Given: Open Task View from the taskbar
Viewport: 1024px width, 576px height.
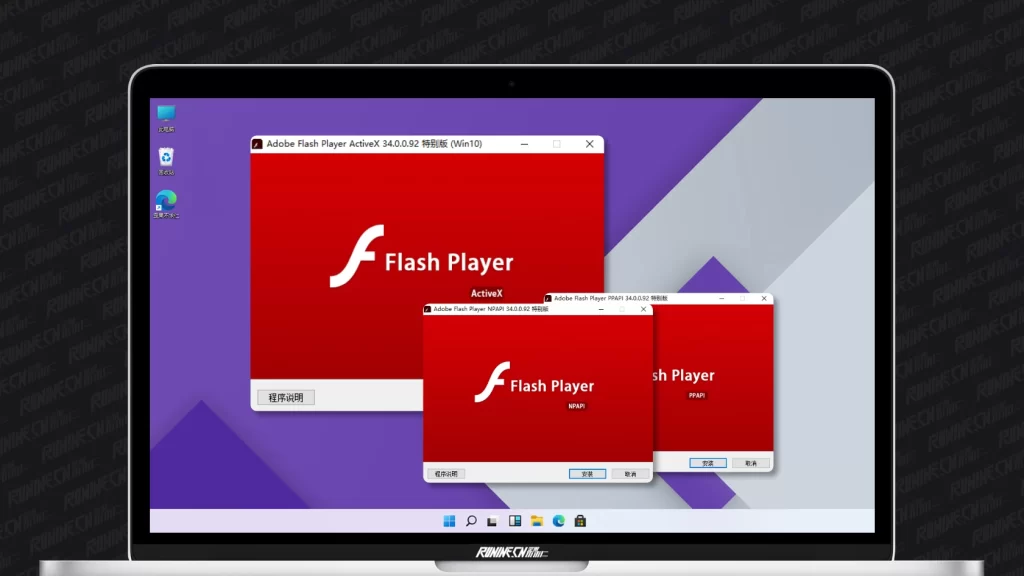Looking at the screenshot, I should point(493,521).
